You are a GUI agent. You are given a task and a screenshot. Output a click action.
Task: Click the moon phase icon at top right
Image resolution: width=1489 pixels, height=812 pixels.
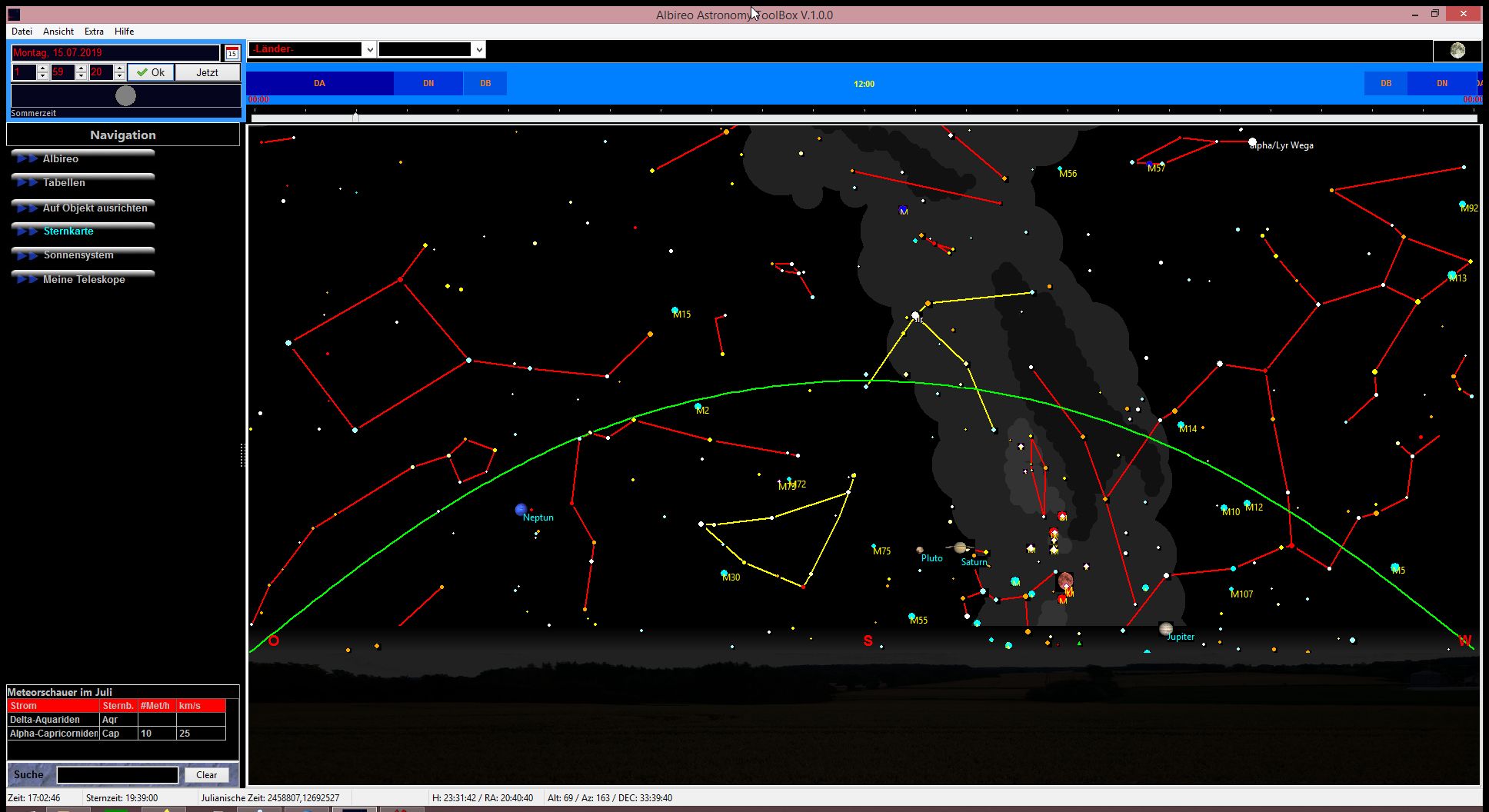pyautogui.click(x=1457, y=51)
